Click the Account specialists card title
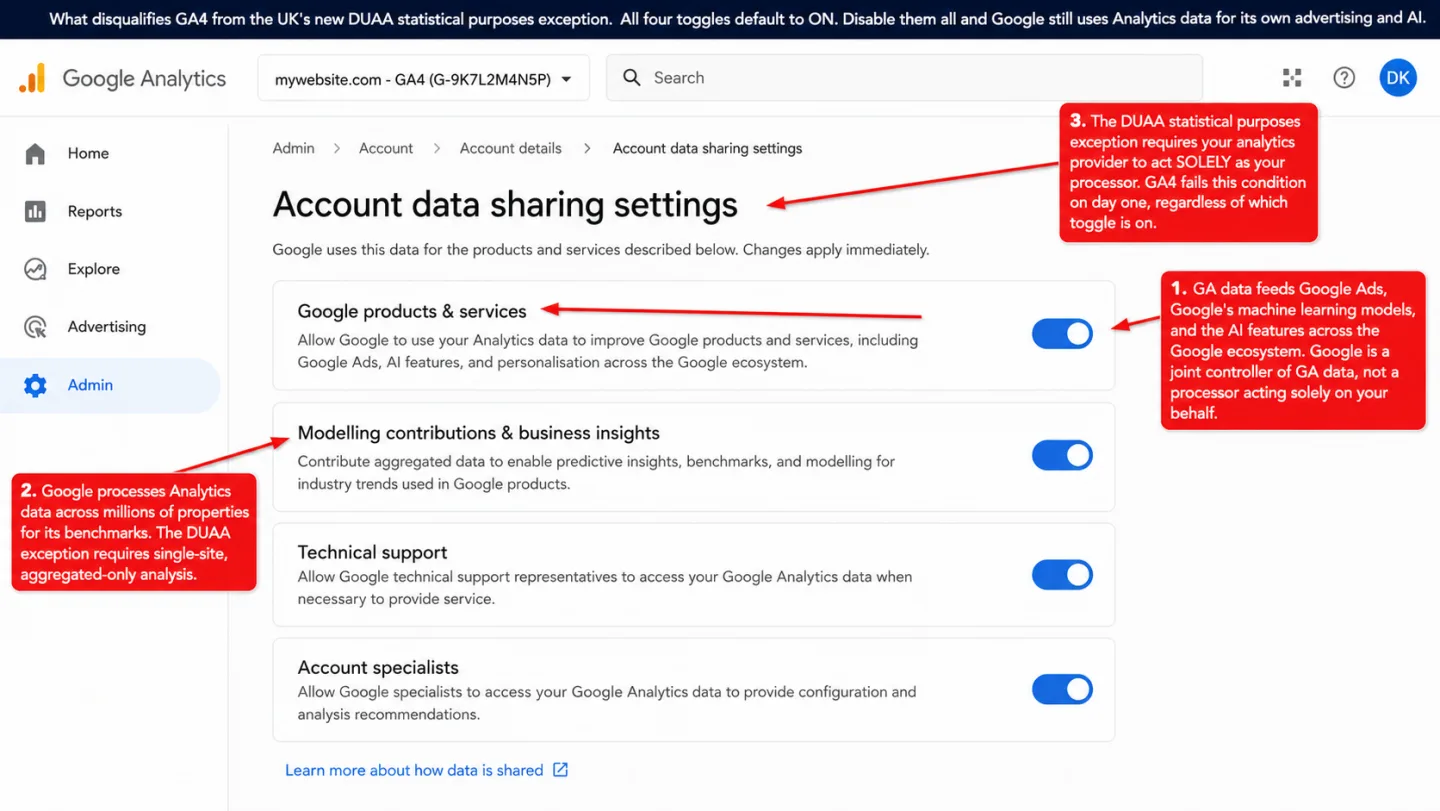1440x811 pixels. (x=378, y=667)
